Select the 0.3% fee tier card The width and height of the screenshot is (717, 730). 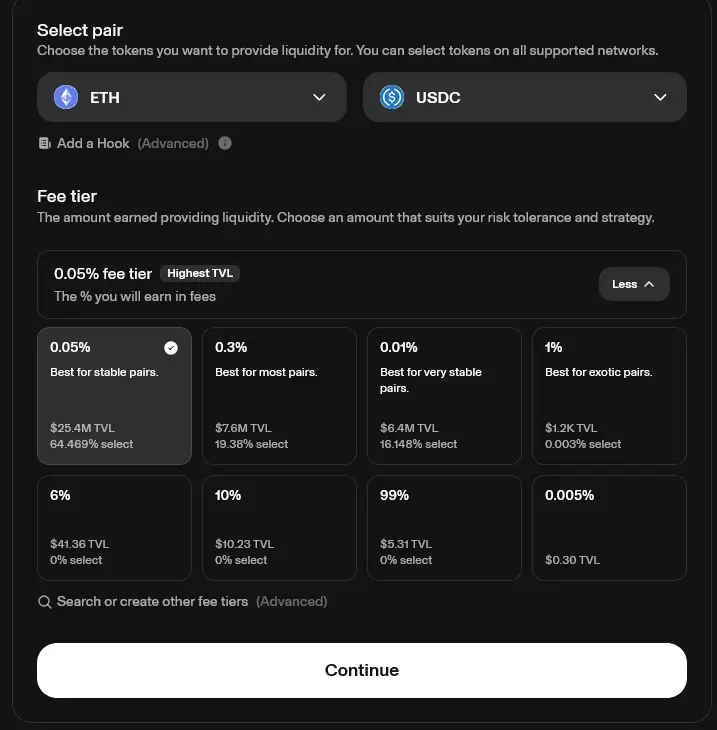click(279, 396)
